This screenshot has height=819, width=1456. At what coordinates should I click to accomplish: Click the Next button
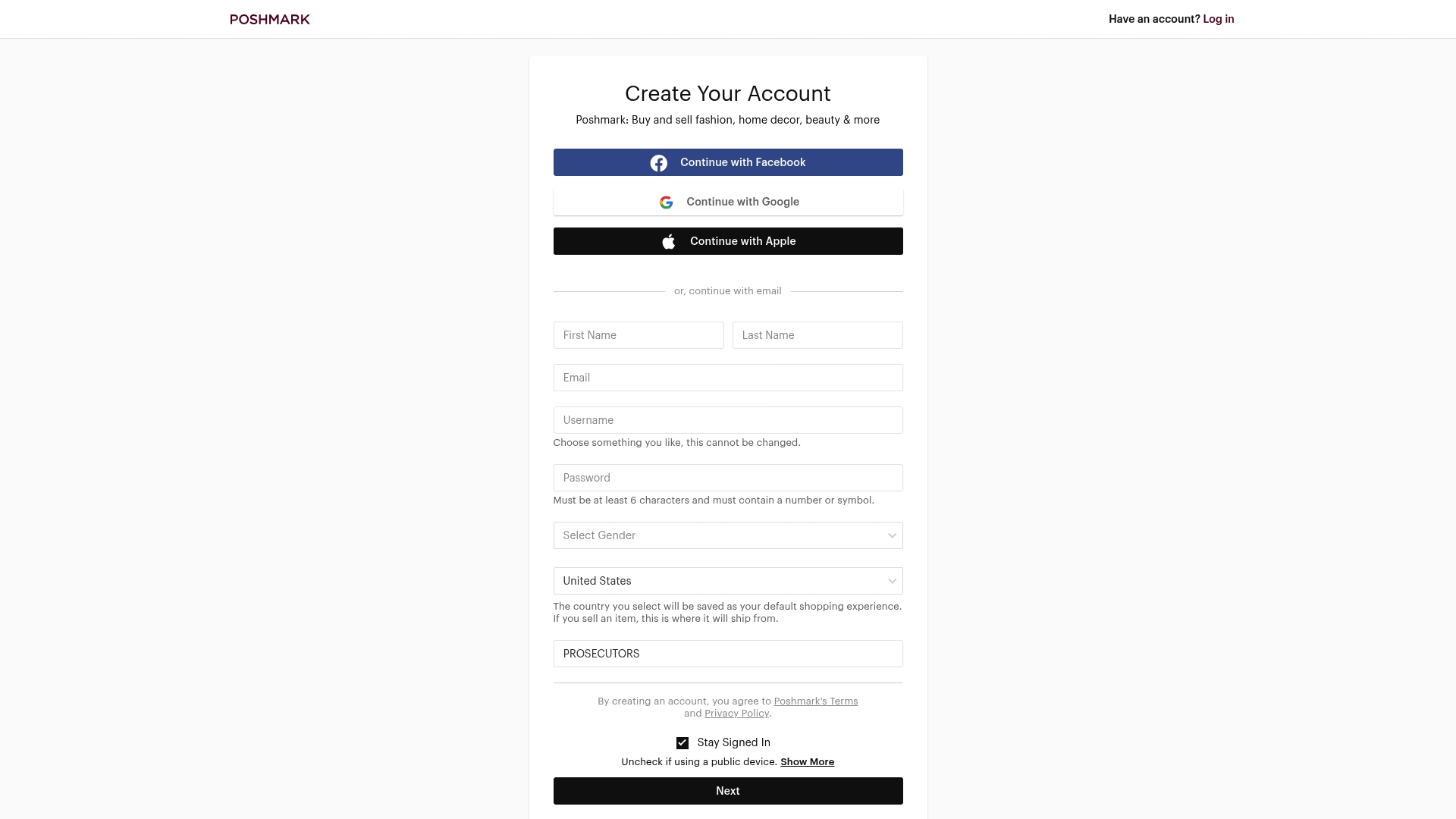[728, 791]
